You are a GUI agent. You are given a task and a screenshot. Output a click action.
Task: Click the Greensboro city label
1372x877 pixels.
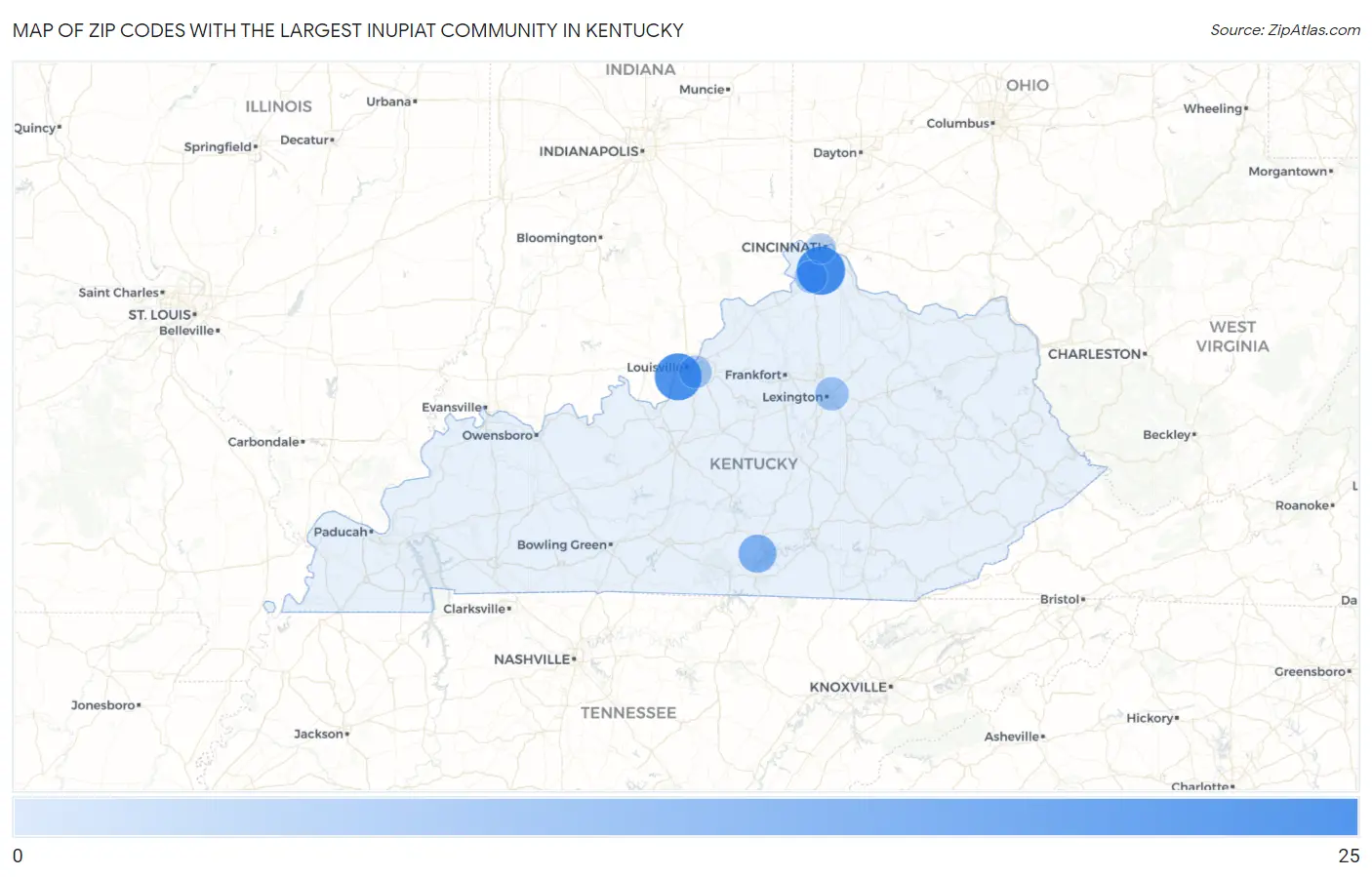point(1310,671)
